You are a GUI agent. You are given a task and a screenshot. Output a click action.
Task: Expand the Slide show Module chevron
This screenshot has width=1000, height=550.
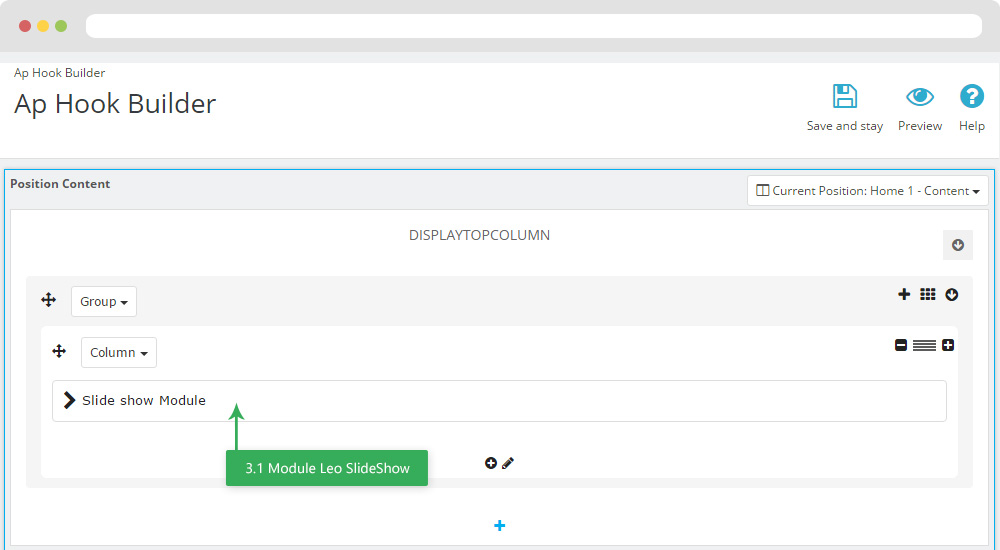click(x=69, y=400)
